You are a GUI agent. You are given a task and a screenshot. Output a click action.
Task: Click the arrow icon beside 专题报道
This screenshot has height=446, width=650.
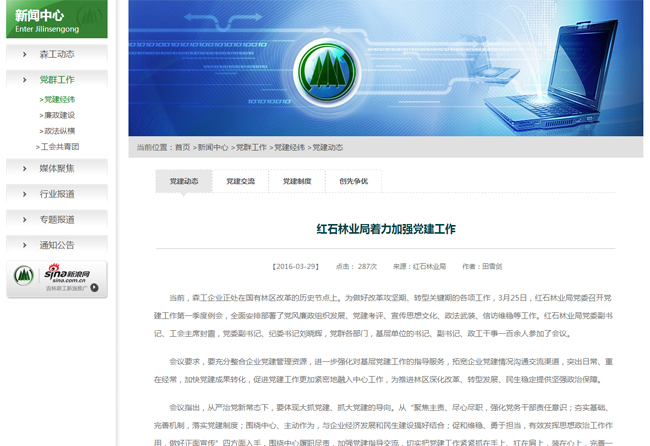pos(24,219)
